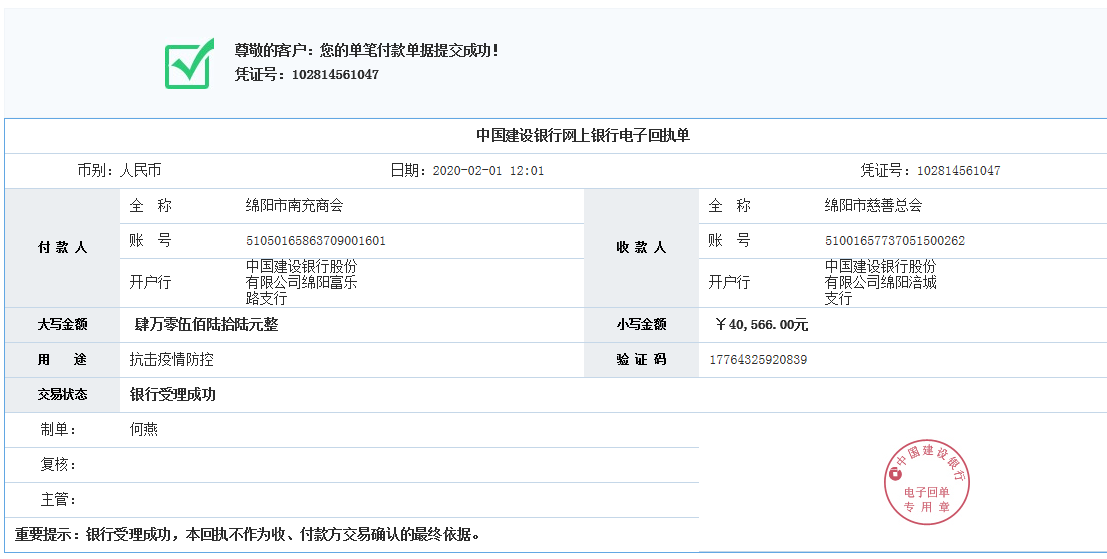Screen dimensions: 1107x559
Task: Click the 重要提示 notice at the bottom
Action: click(248, 534)
